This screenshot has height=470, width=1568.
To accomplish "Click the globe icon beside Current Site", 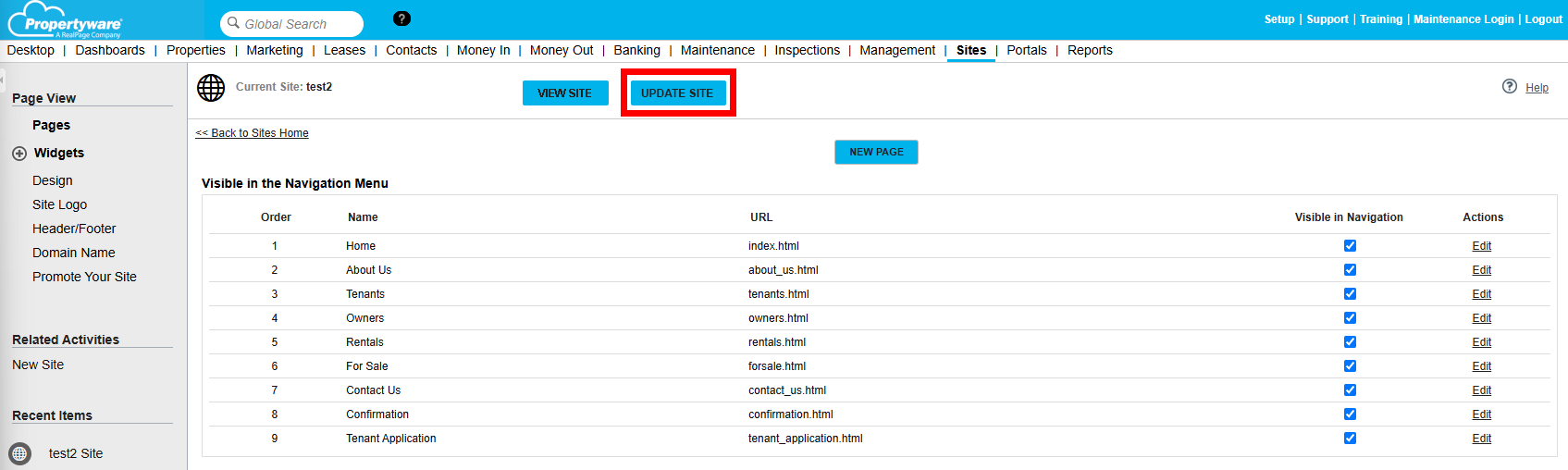I will tap(211, 88).
